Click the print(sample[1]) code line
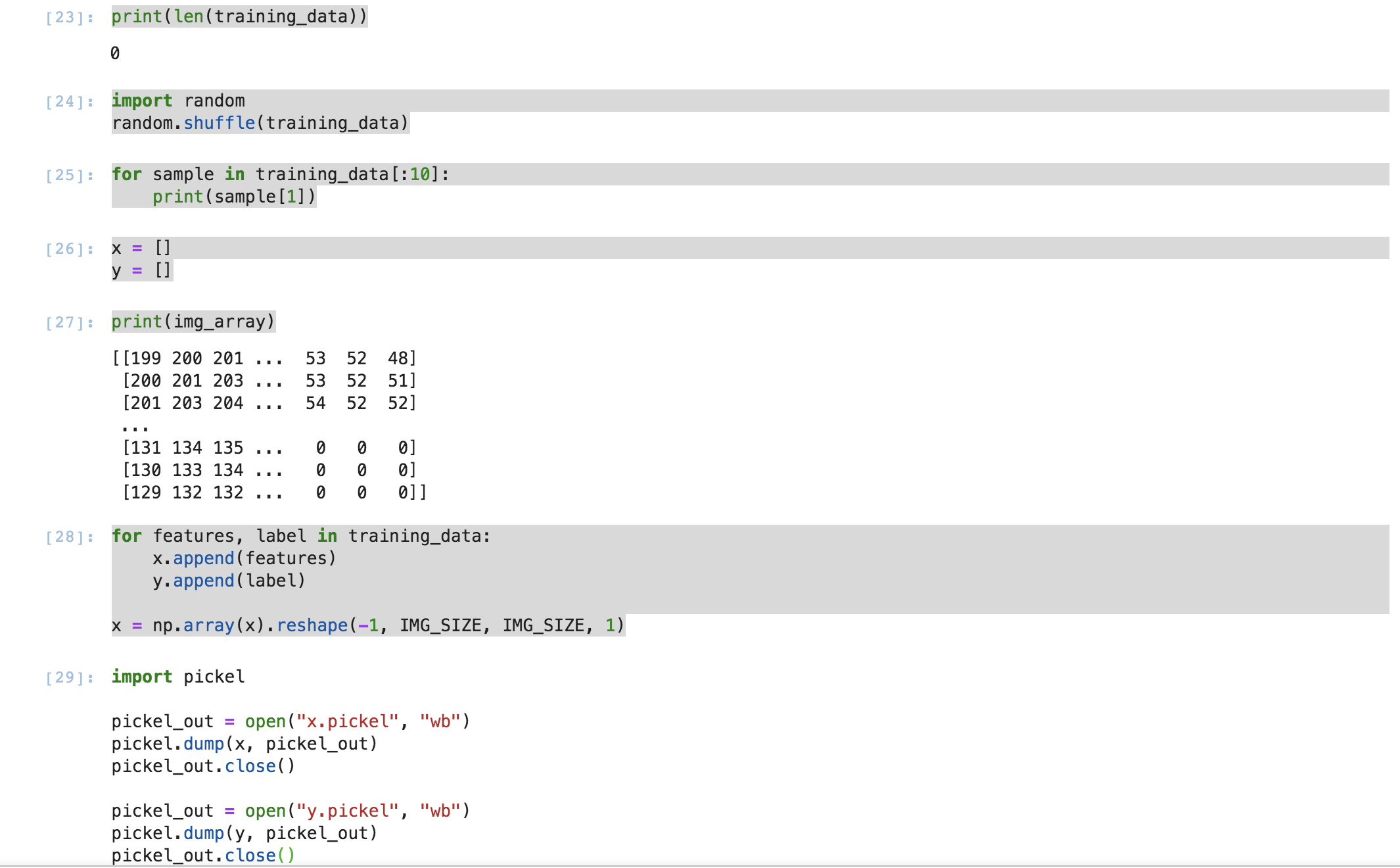1400x868 pixels. pos(234,197)
